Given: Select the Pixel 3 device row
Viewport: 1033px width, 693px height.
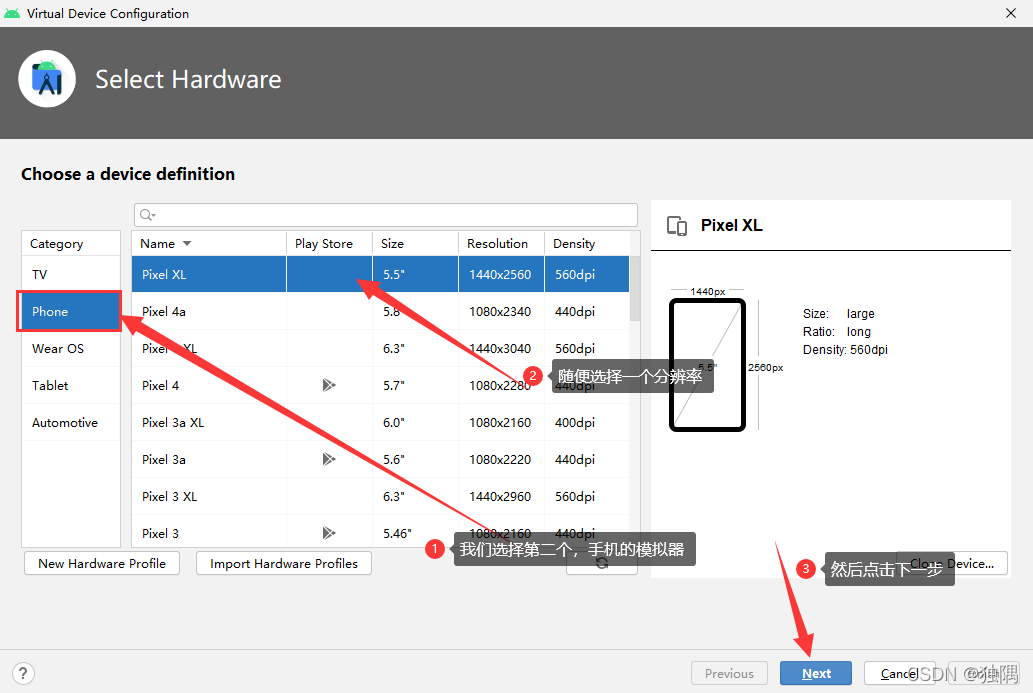Looking at the screenshot, I should click(x=381, y=532).
